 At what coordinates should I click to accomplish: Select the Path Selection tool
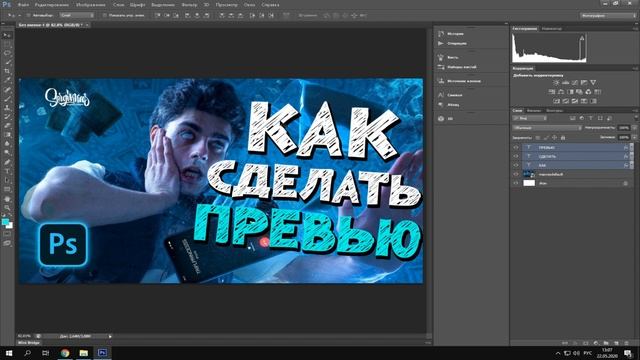click(7, 180)
